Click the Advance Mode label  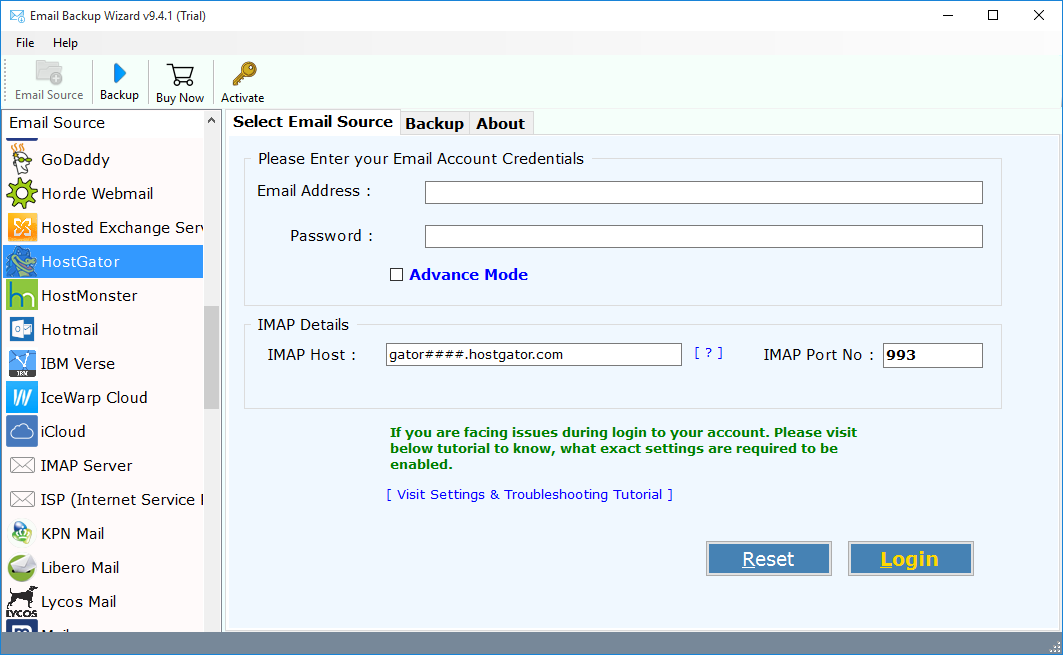(x=468, y=275)
